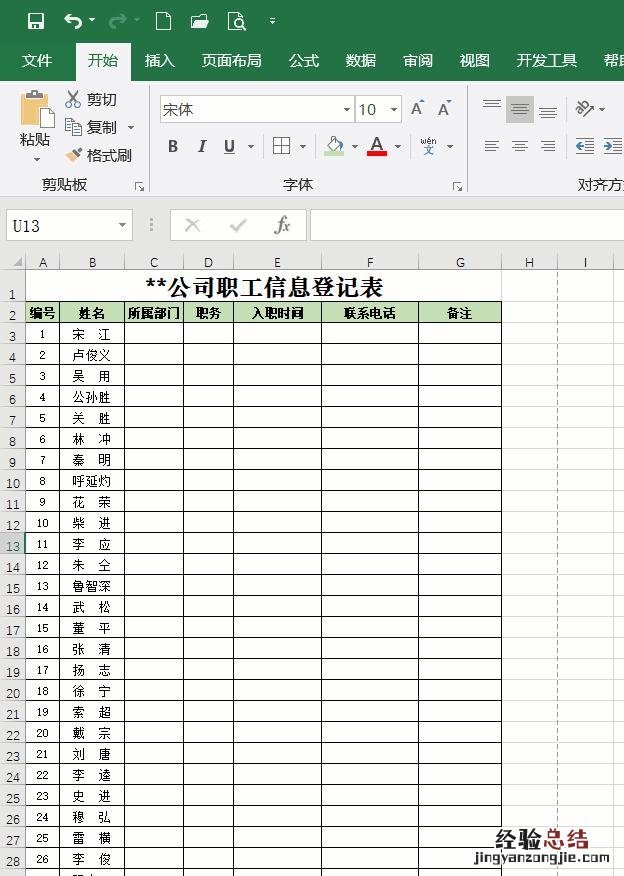Open the Undo history dropdown arrow
The width and height of the screenshot is (624, 876).
pos(92,20)
